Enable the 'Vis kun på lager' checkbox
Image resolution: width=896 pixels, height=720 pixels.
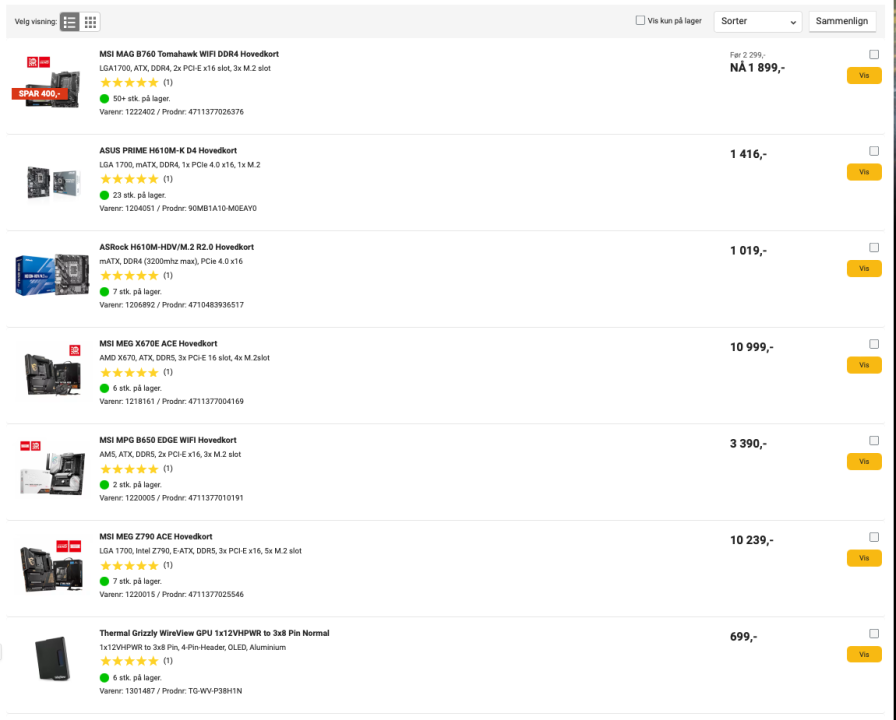pos(641,20)
